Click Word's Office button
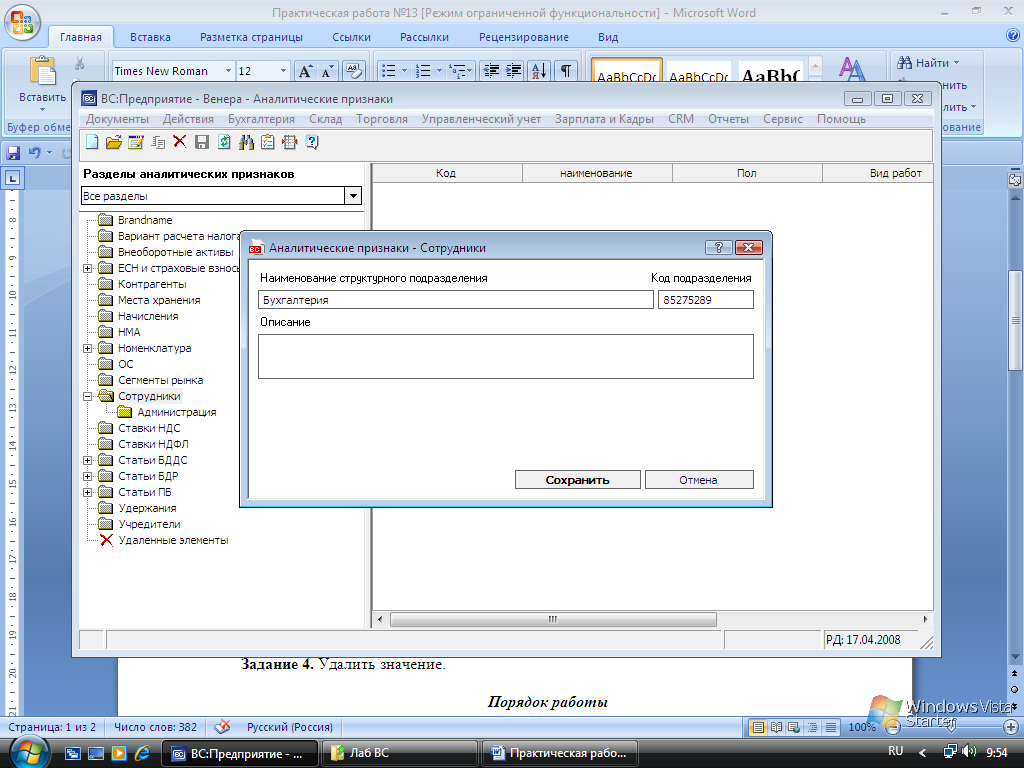This screenshot has height=768, width=1024. click(x=22, y=21)
